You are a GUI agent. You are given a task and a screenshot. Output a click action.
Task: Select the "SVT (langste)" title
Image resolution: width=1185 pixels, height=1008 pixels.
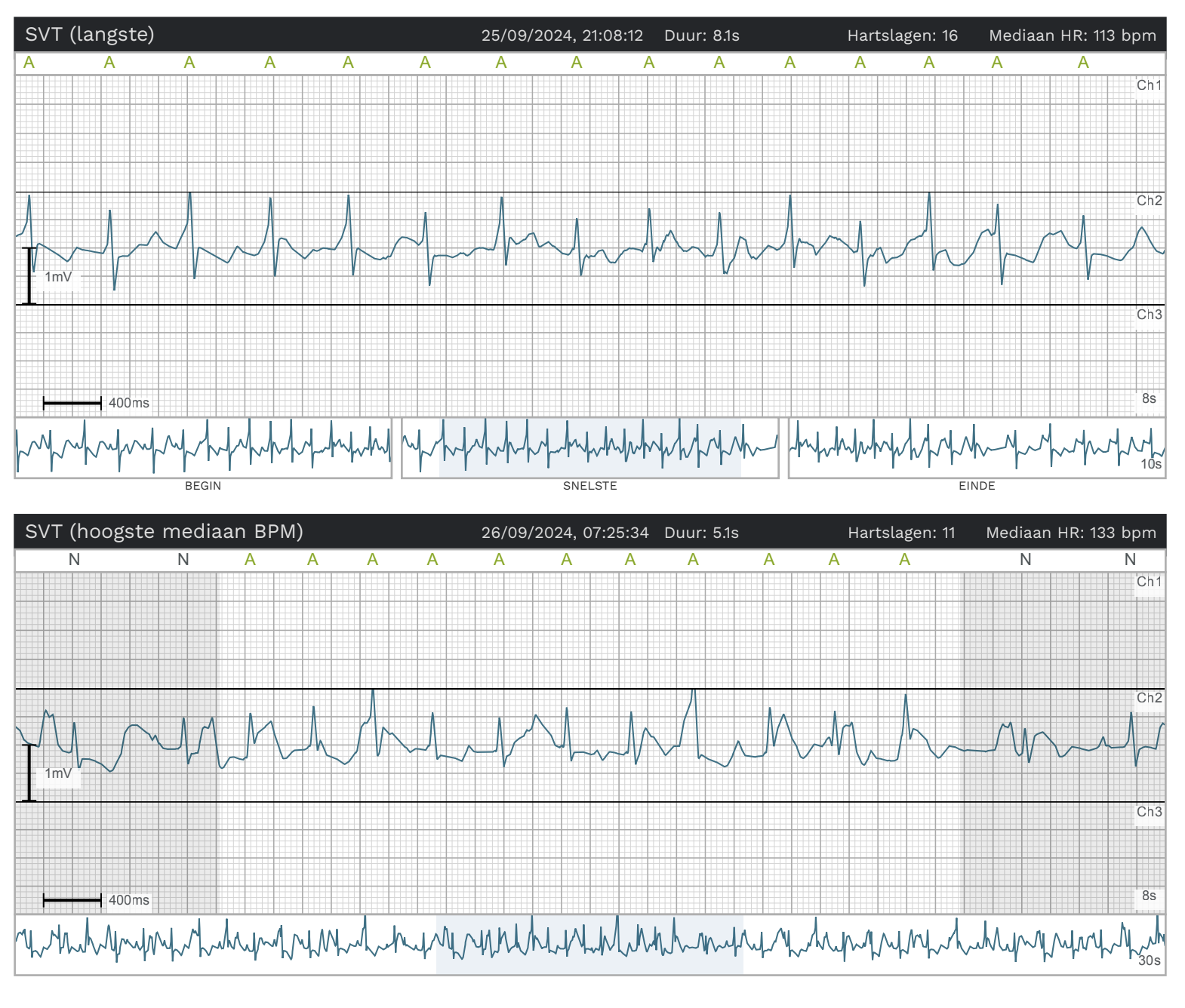click(89, 35)
